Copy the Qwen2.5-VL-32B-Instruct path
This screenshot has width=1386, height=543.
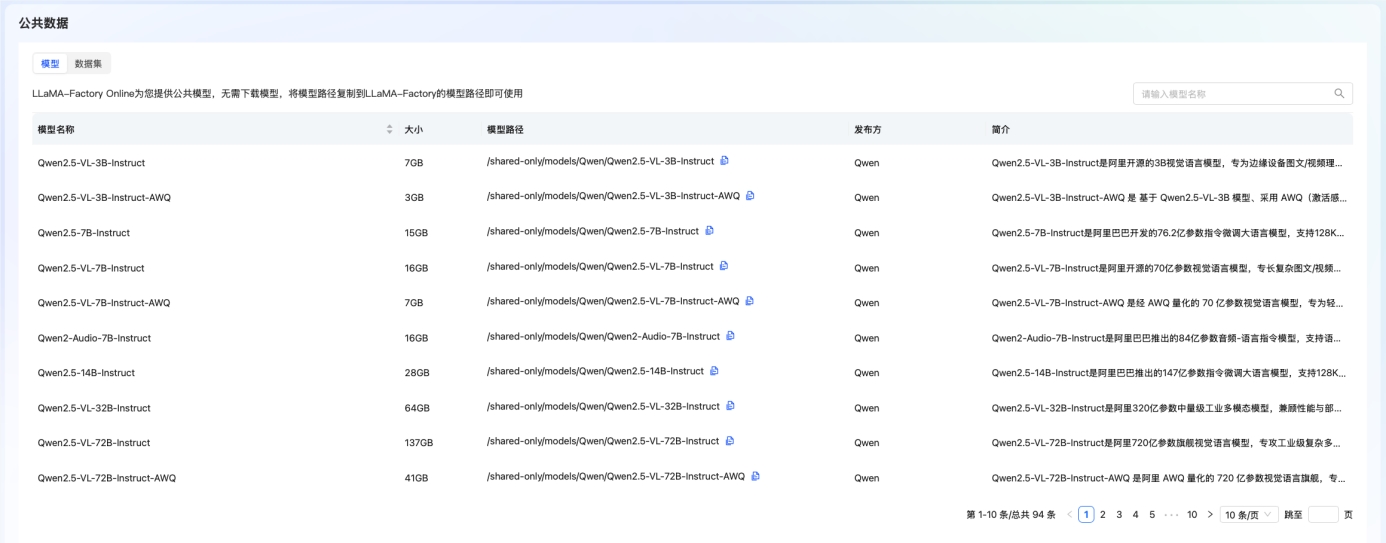point(730,406)
